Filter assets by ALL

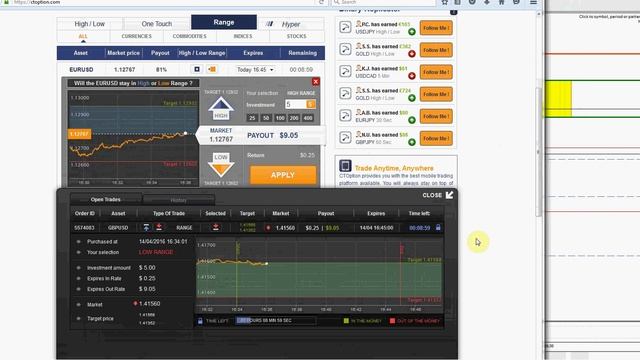click(x=83, y=36)
